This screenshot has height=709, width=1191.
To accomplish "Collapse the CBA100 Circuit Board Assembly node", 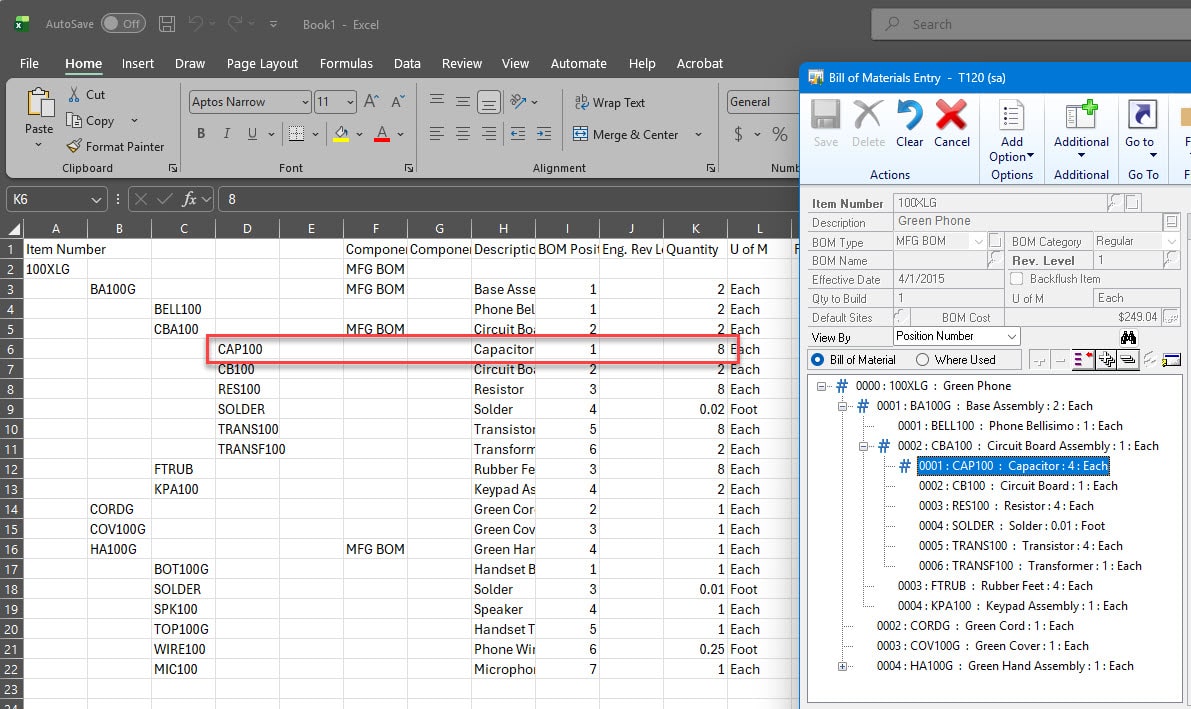I will pos(863,446).
